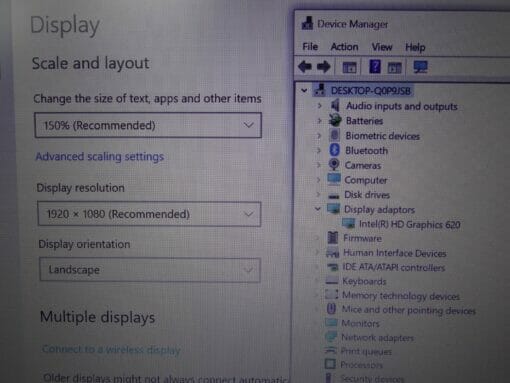The height and width of the screenshot is (383, 510).
Task: Click the Firmware category icon
Action: [333, 238]
